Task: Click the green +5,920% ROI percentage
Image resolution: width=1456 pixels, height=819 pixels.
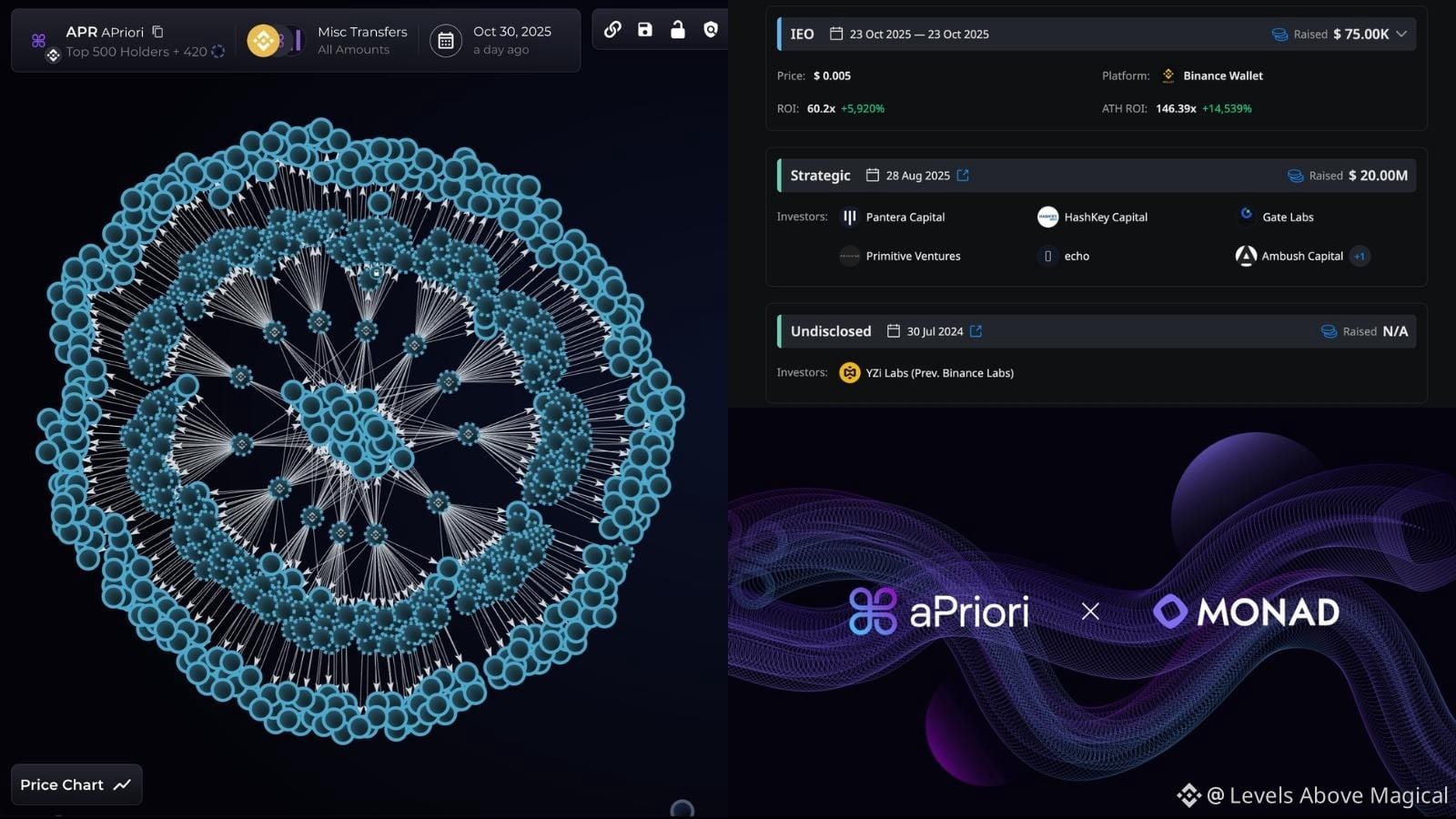Action: tap(863, 108)
